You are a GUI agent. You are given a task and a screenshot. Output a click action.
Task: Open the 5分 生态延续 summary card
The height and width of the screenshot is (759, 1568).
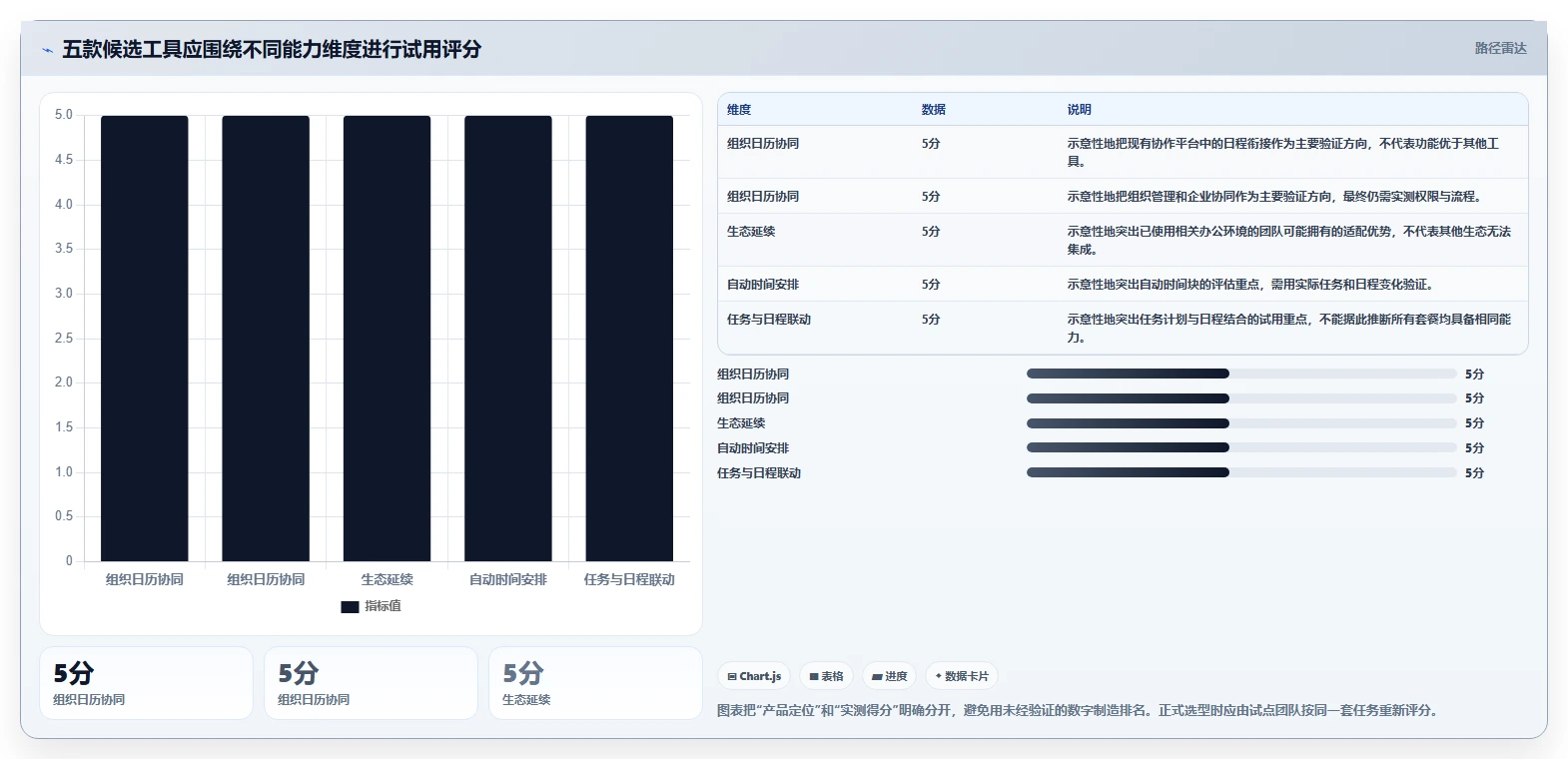[x=595, y=683]
